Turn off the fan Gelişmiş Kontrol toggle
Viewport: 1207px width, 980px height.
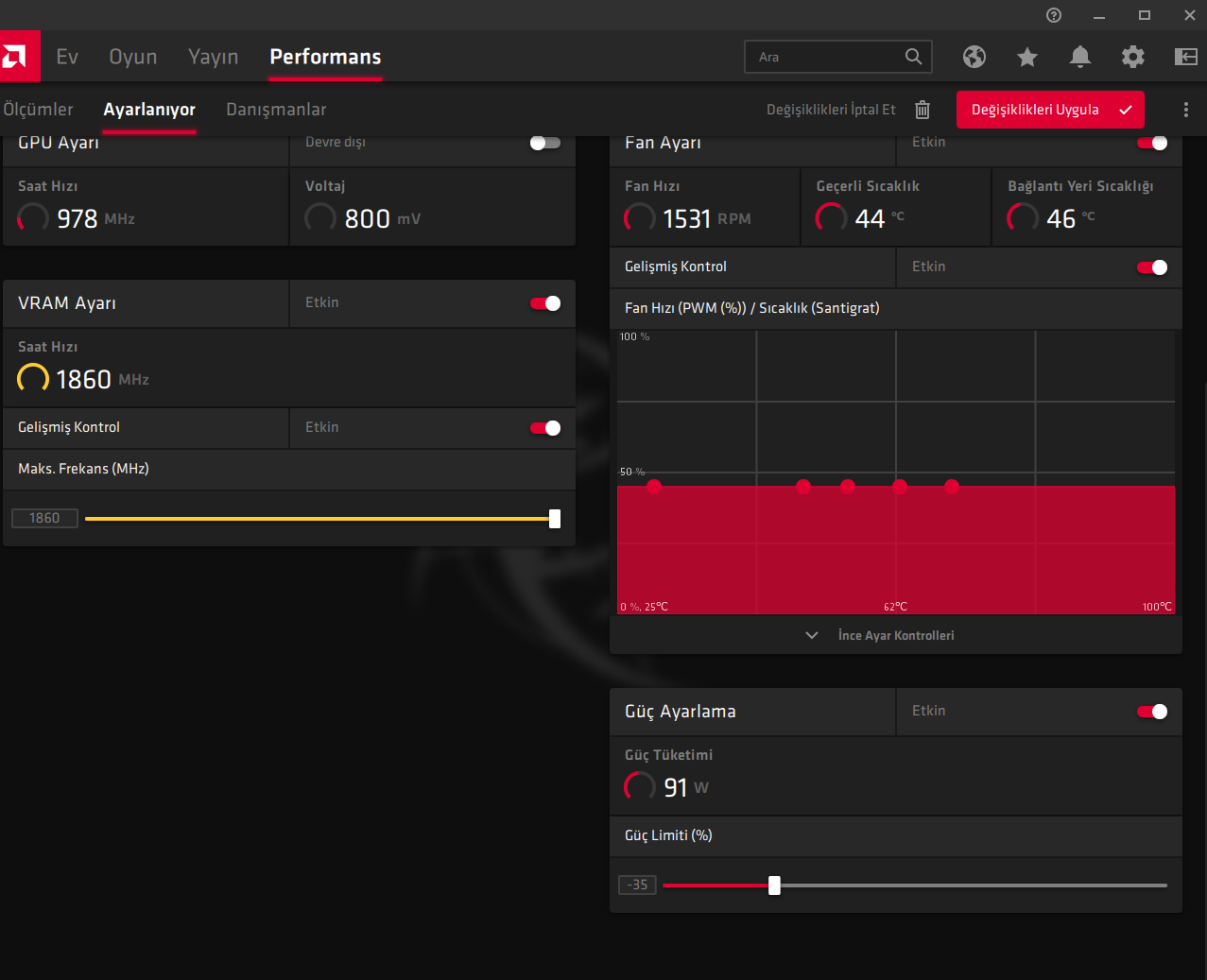pyautogui.click(x=1152, y=267)
